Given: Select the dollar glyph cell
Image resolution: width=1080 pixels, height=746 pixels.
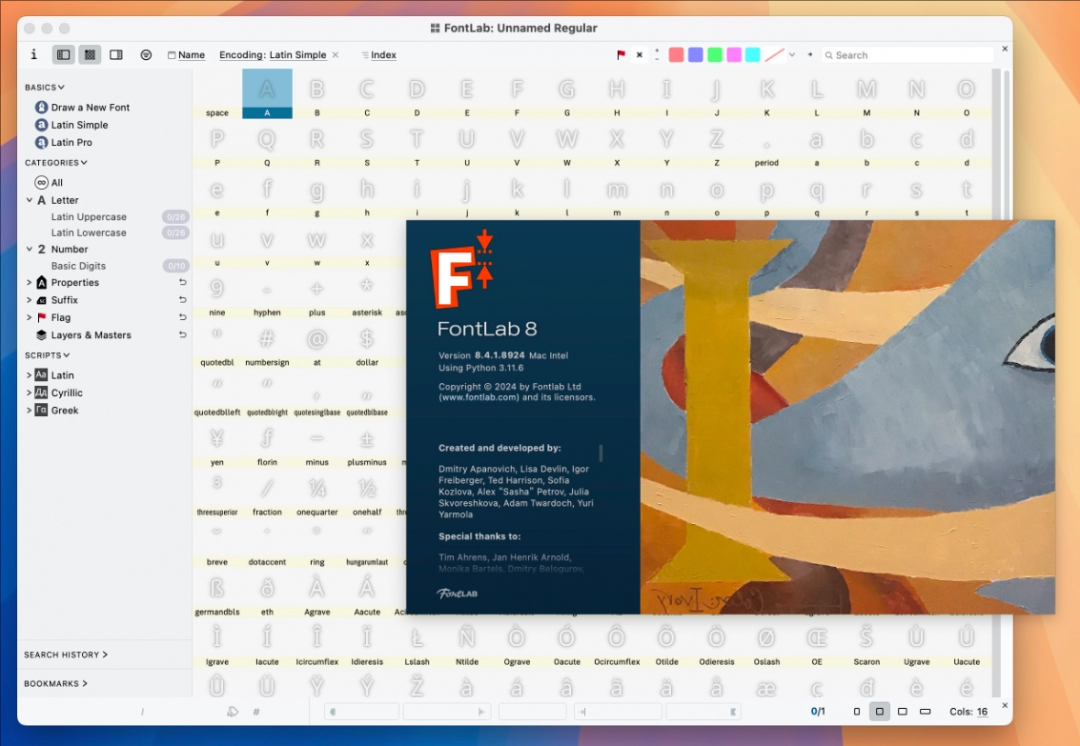Looking at the screenshot, I should [367, 343].
